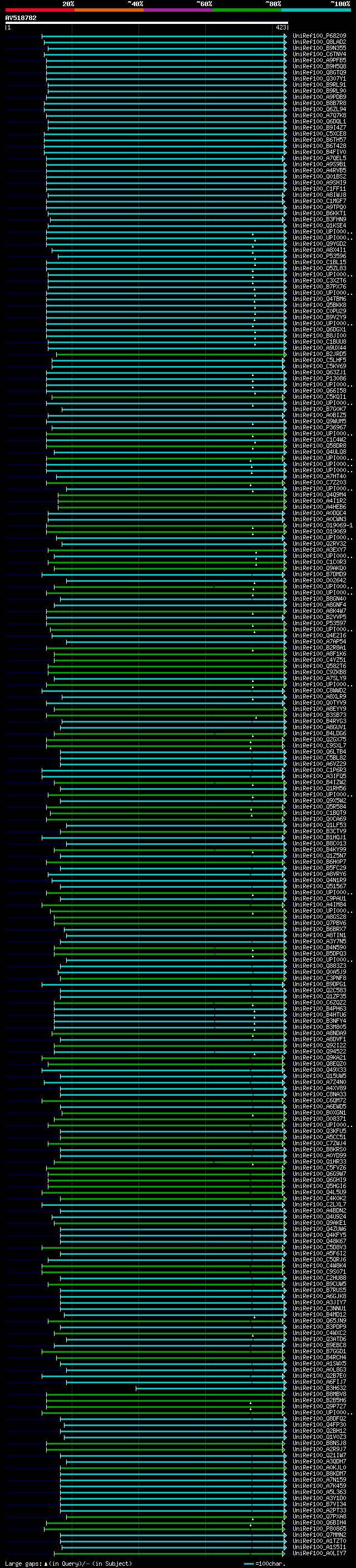
Task: Click the red ~20% identity legend segment
Action: point(39,10)
